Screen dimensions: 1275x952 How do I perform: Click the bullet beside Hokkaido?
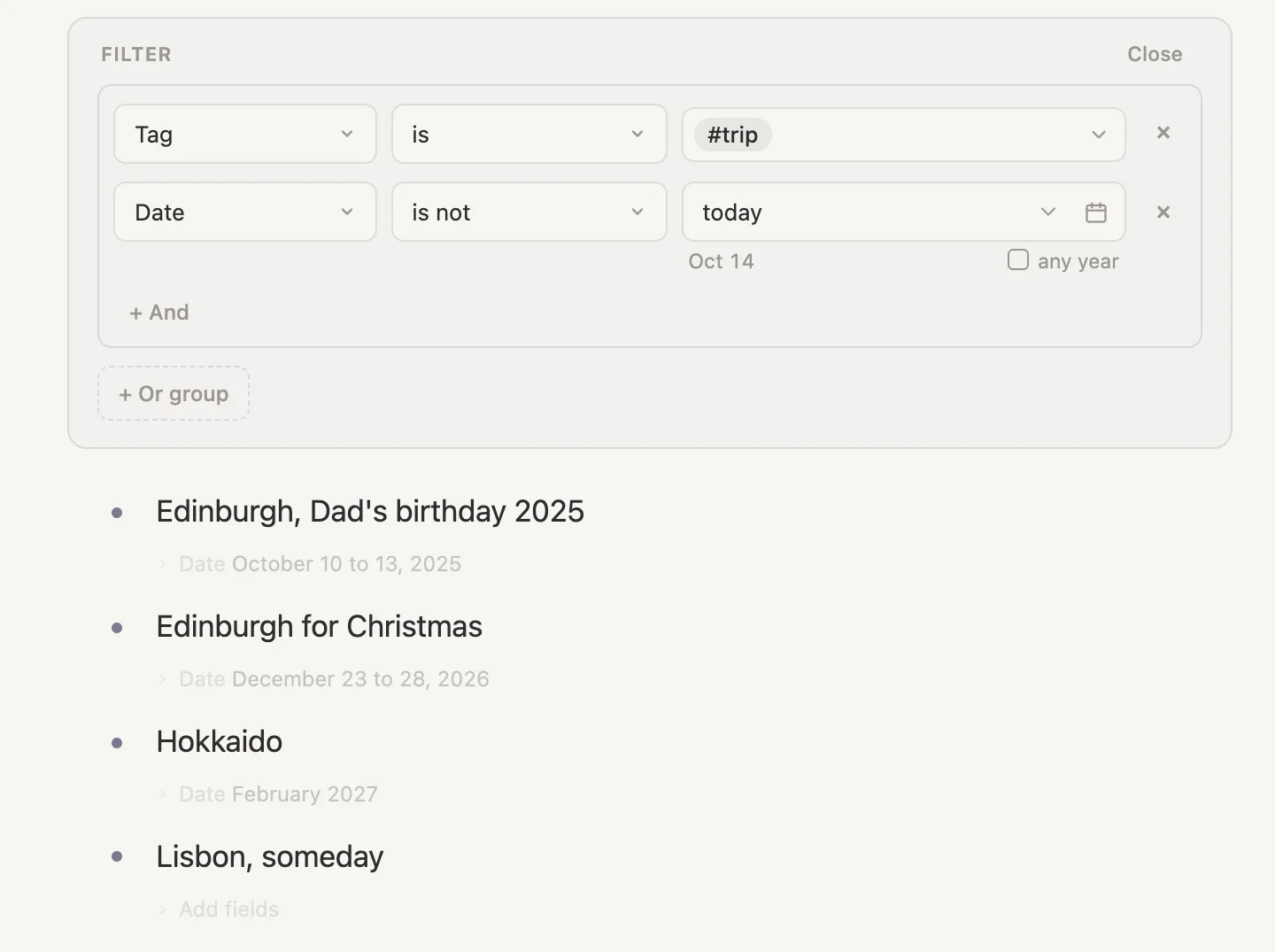click(117, 743)
